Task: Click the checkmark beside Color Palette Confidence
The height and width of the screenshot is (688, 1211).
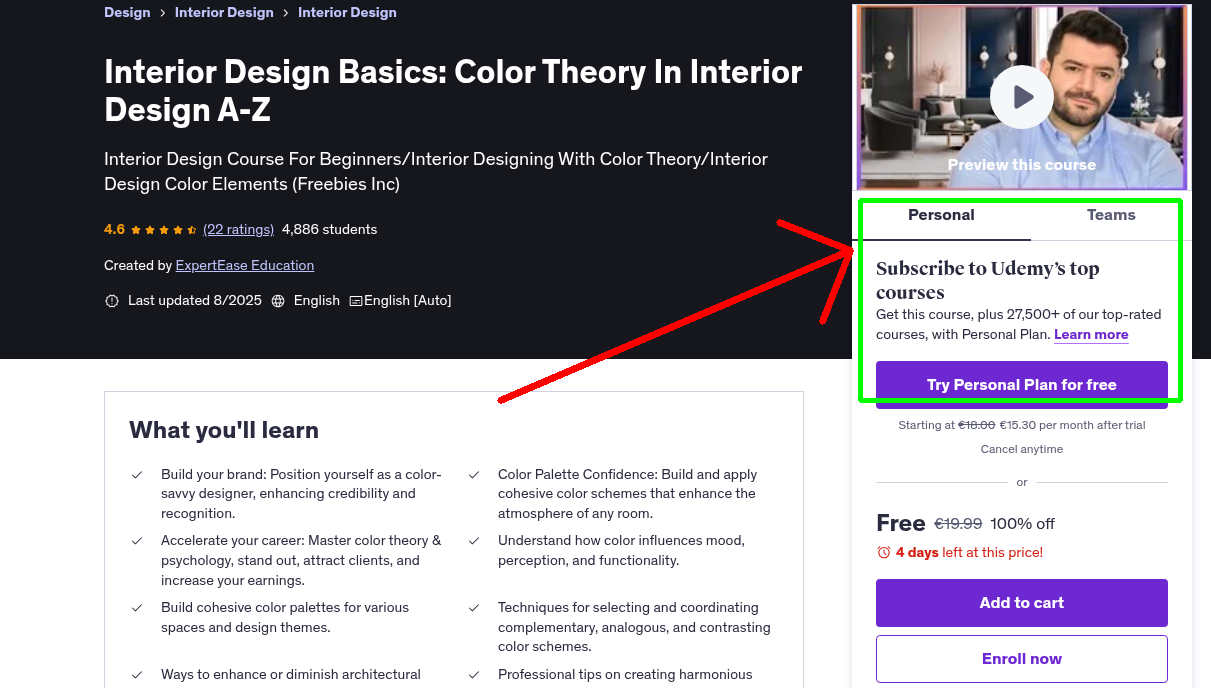Action: [x=474, y=475]
